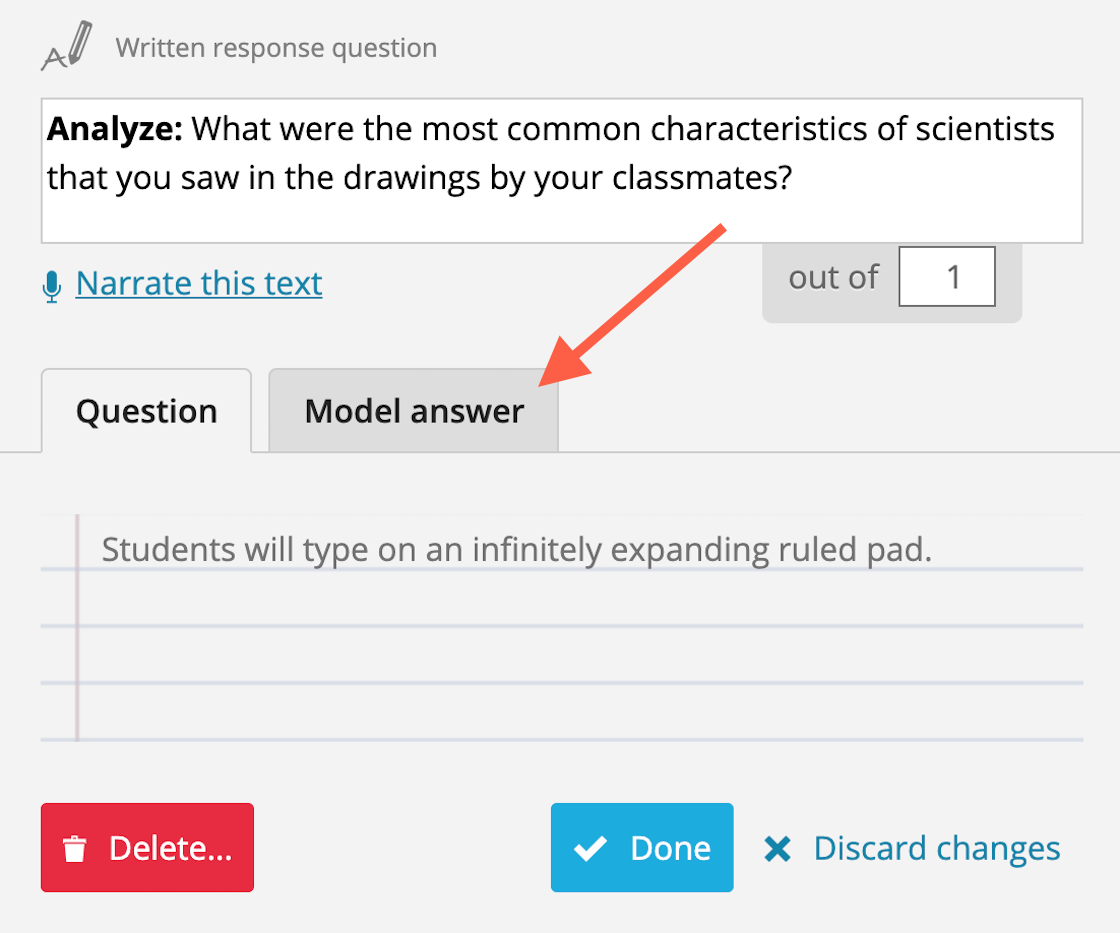Click the written response pencil icon
The image size is (1120, 933).
[x=67, y=46]
